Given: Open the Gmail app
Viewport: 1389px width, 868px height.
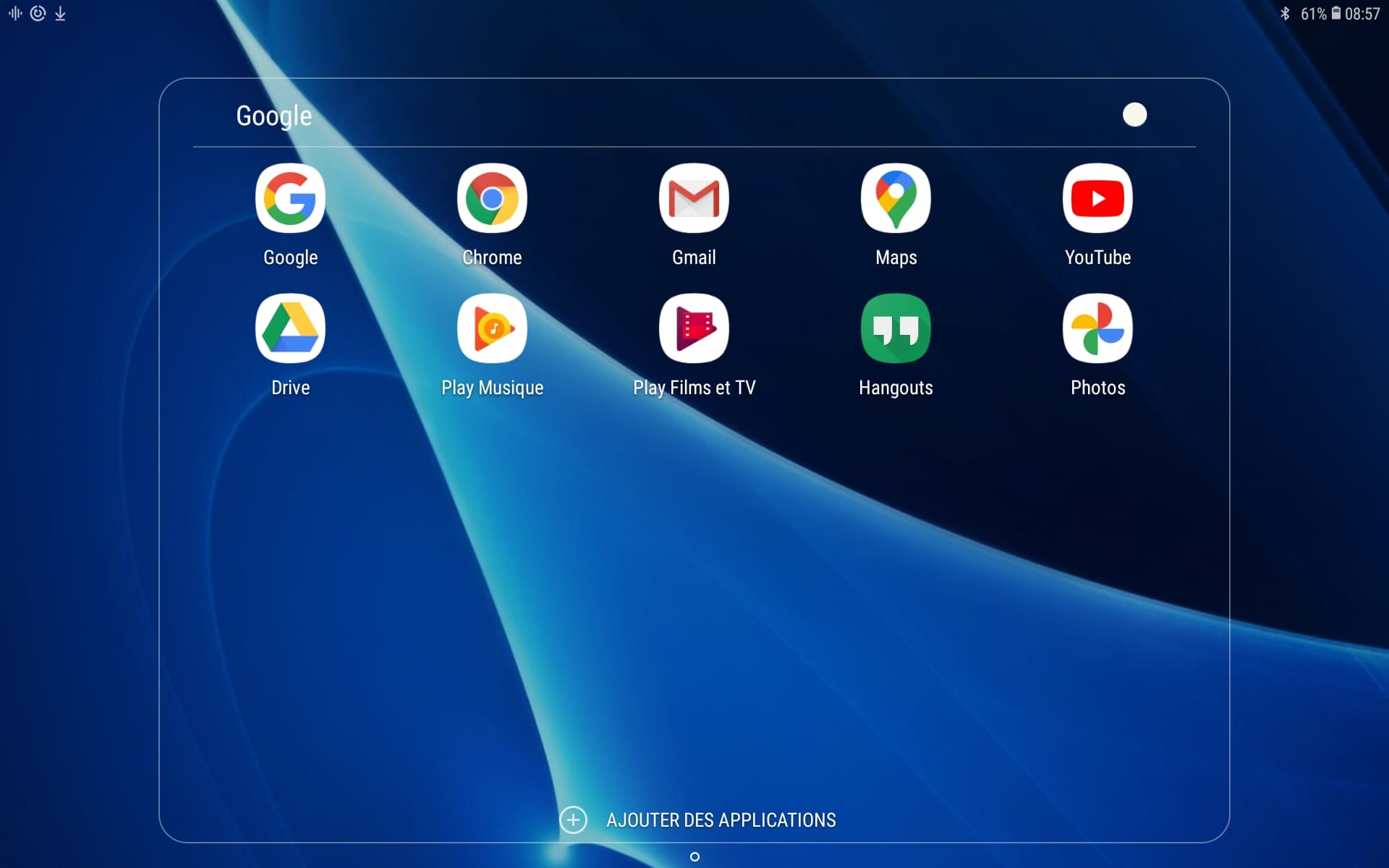Looking at the screenshot, I should click(694, 198).
